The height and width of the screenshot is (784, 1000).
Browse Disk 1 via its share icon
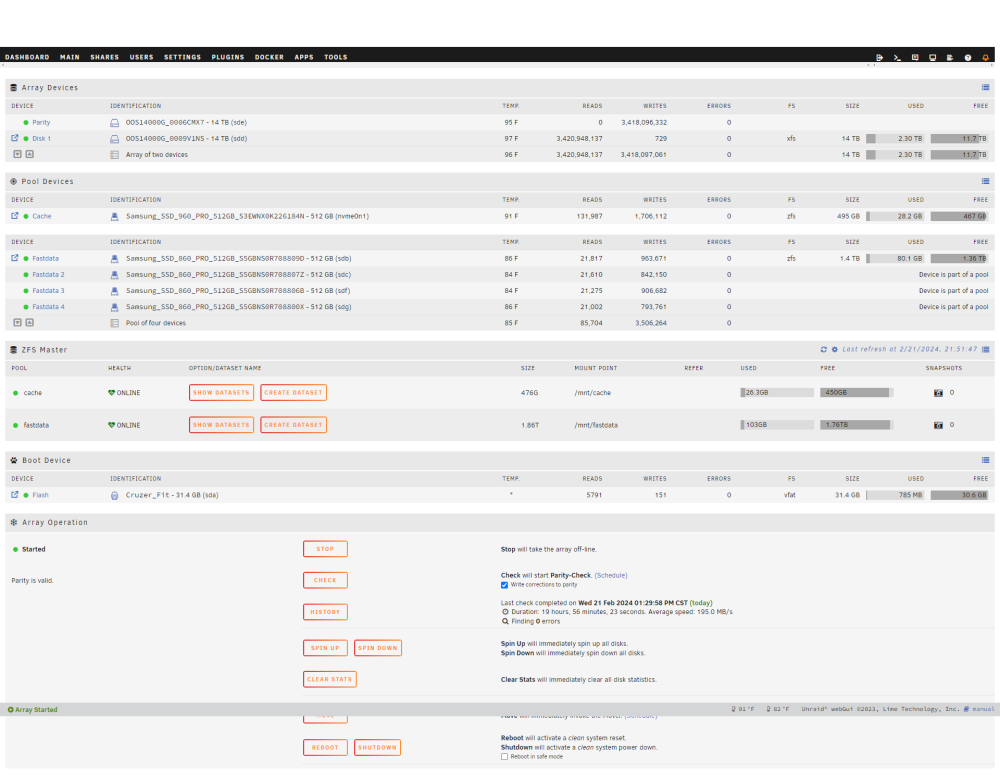click(x=15, y=138)
